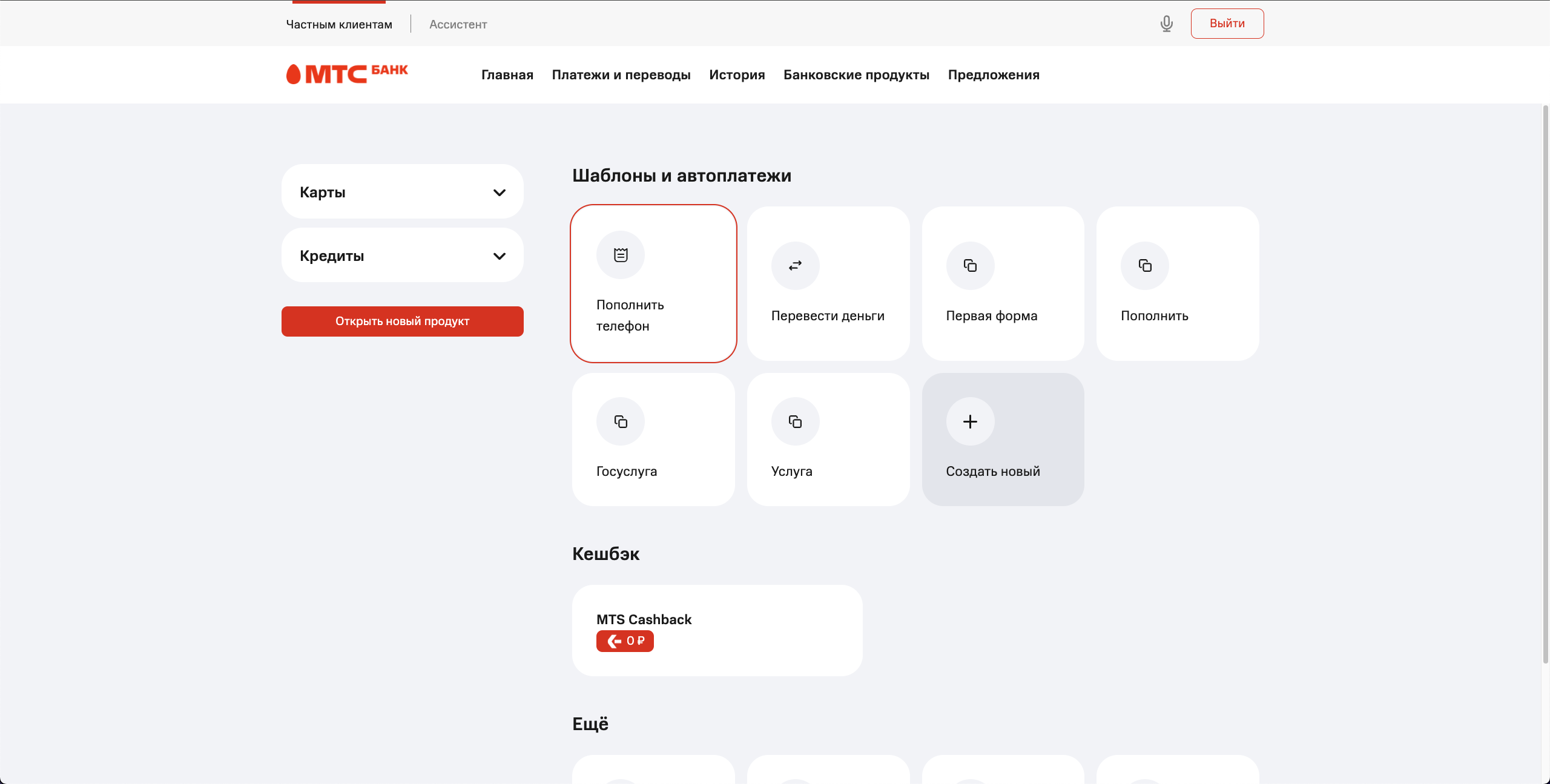Switch to the Ассистент tab

point(458,24)
